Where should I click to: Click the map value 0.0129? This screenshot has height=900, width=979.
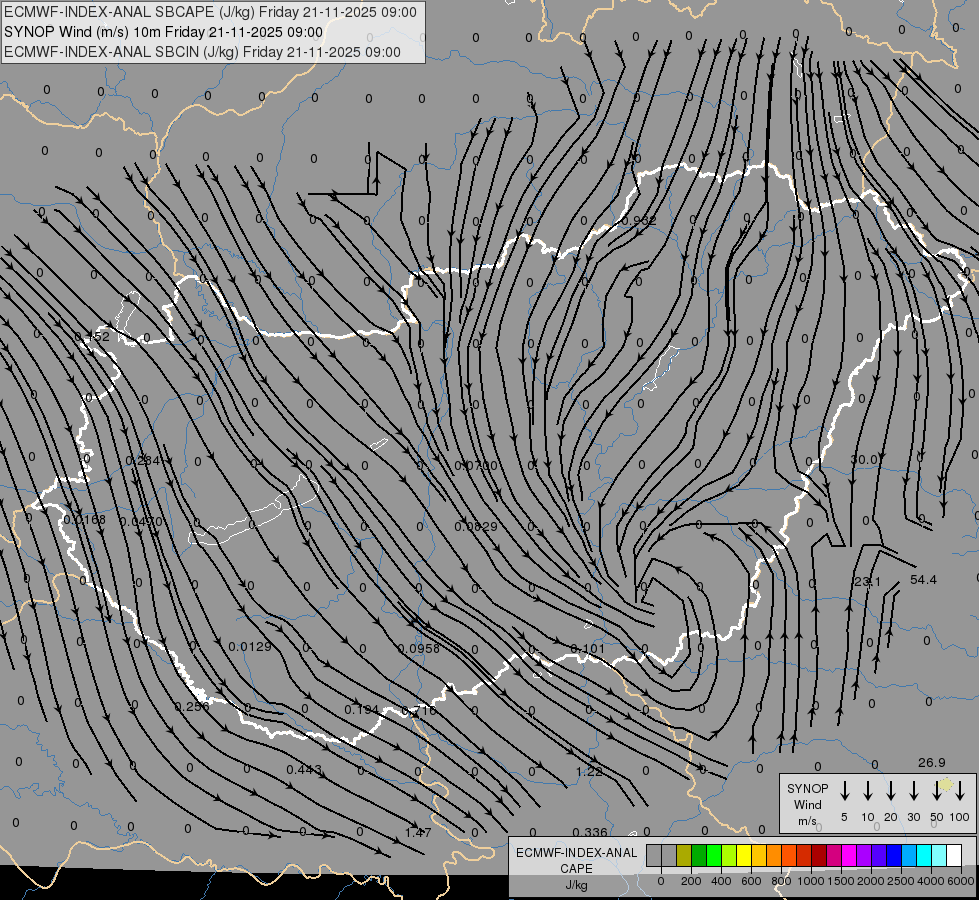pos(250,646)
